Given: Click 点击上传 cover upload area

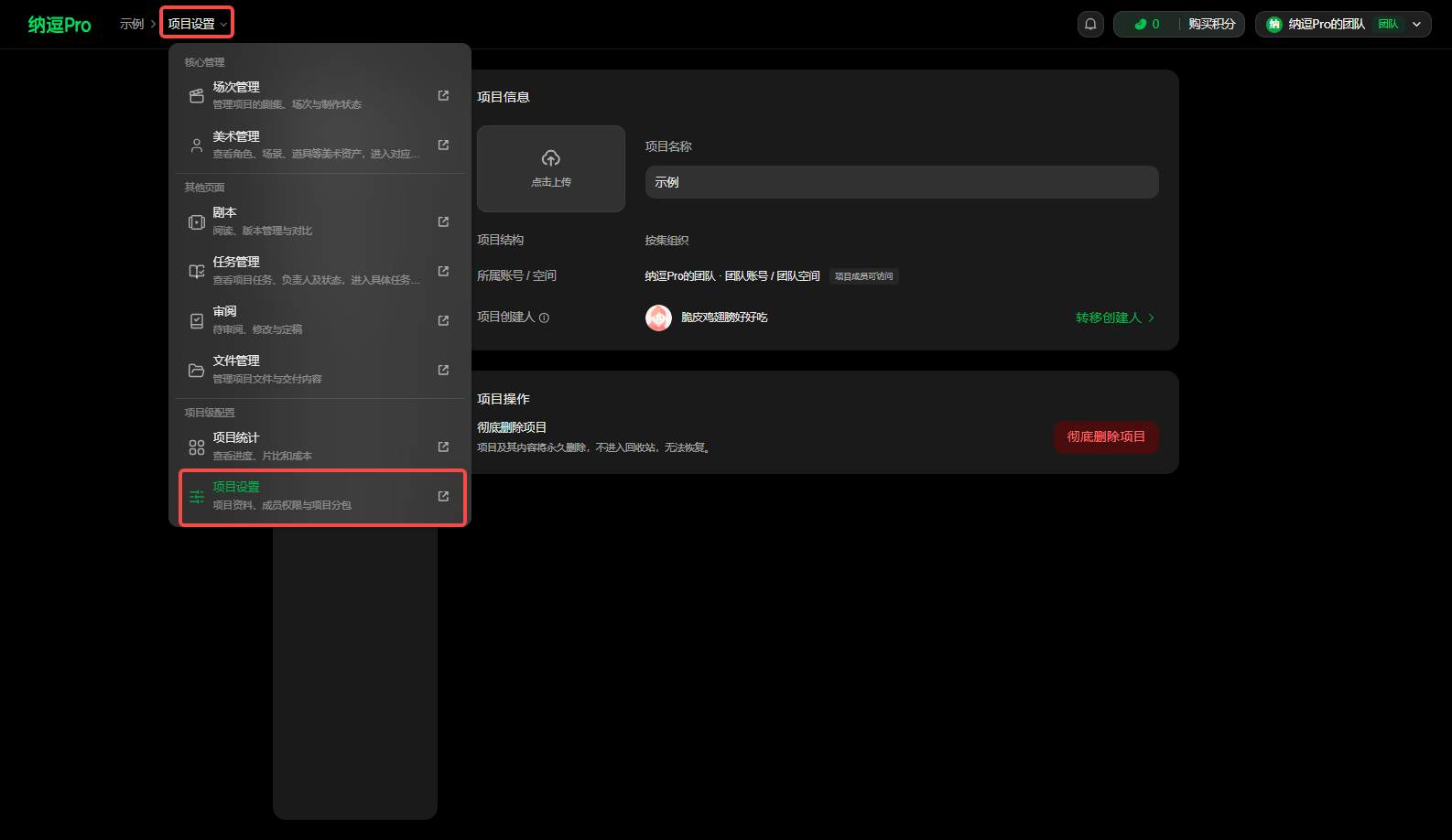Looking at the screenshot, I should [x=551, y=168].
